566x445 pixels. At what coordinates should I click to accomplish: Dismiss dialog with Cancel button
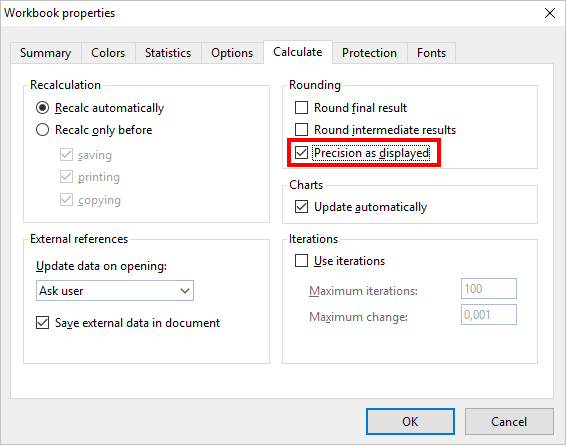coord(509,422)
